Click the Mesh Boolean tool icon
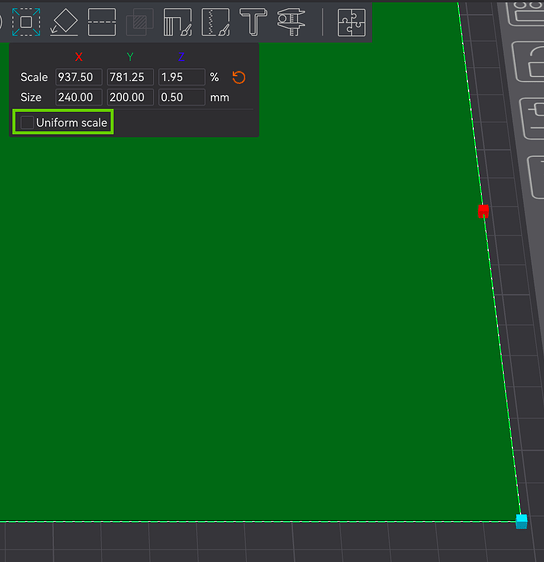The height and width of the screenshot is (562, 544). [140, 22]
